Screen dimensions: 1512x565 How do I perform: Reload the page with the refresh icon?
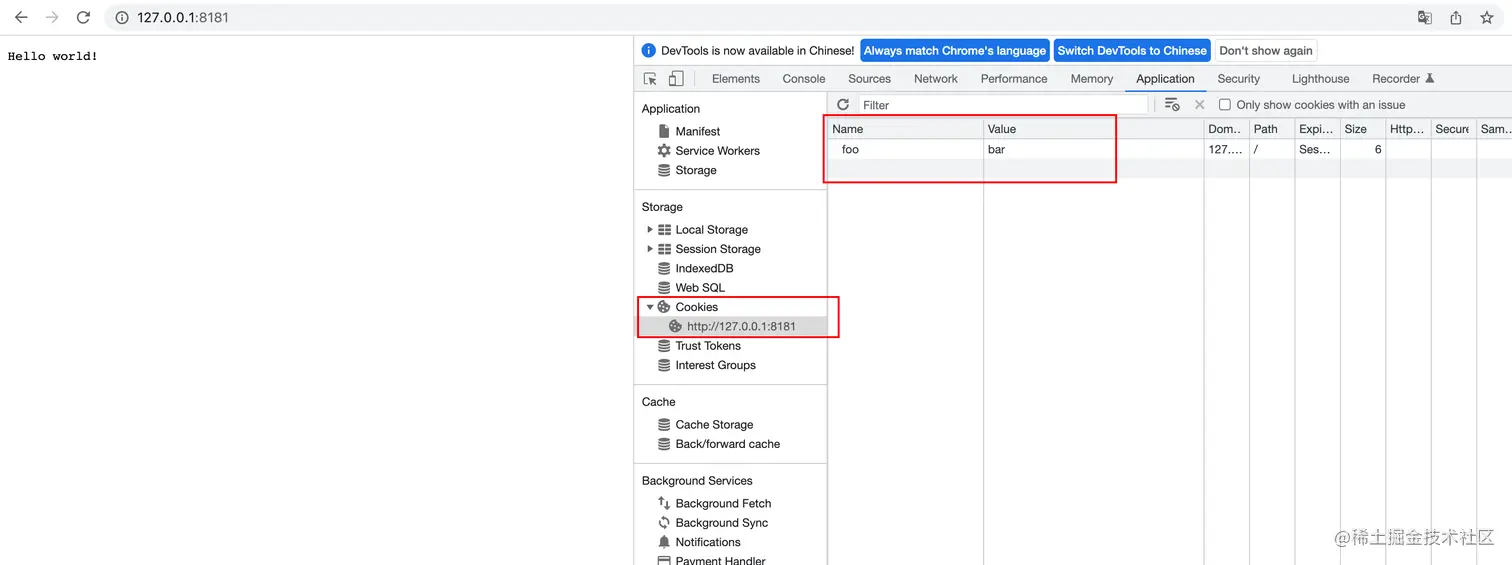(x=83, y=17)
